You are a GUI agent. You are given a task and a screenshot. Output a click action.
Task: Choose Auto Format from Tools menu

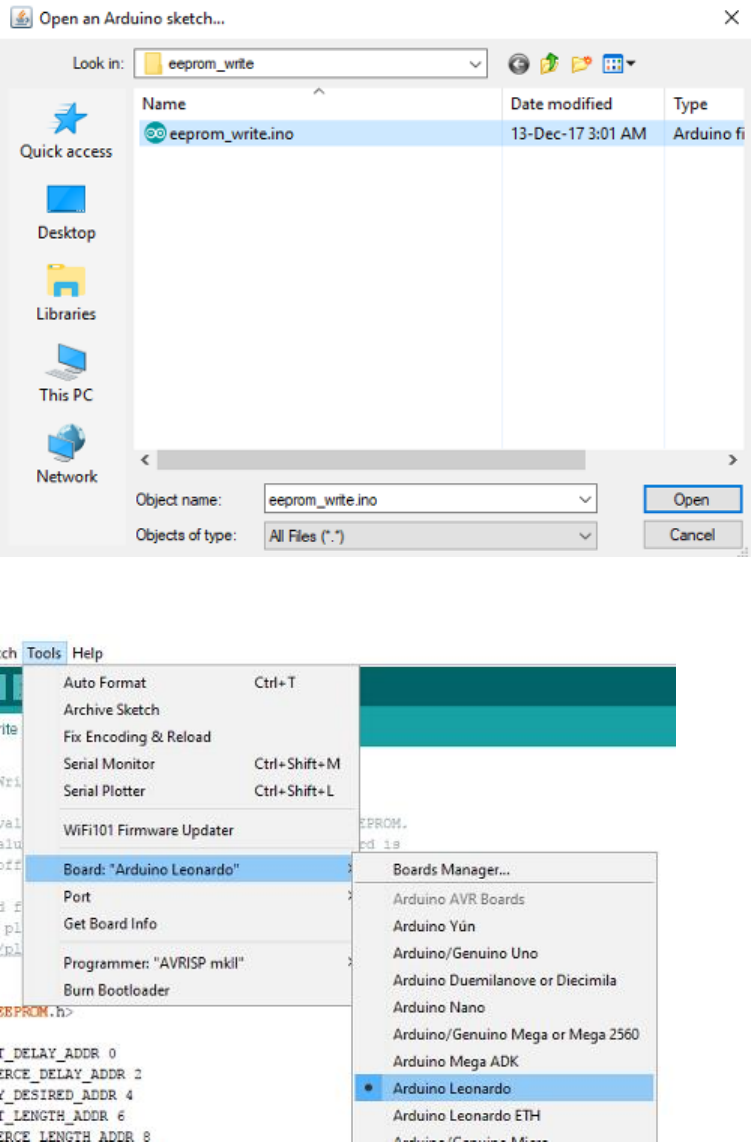click(x=189, y=683)
